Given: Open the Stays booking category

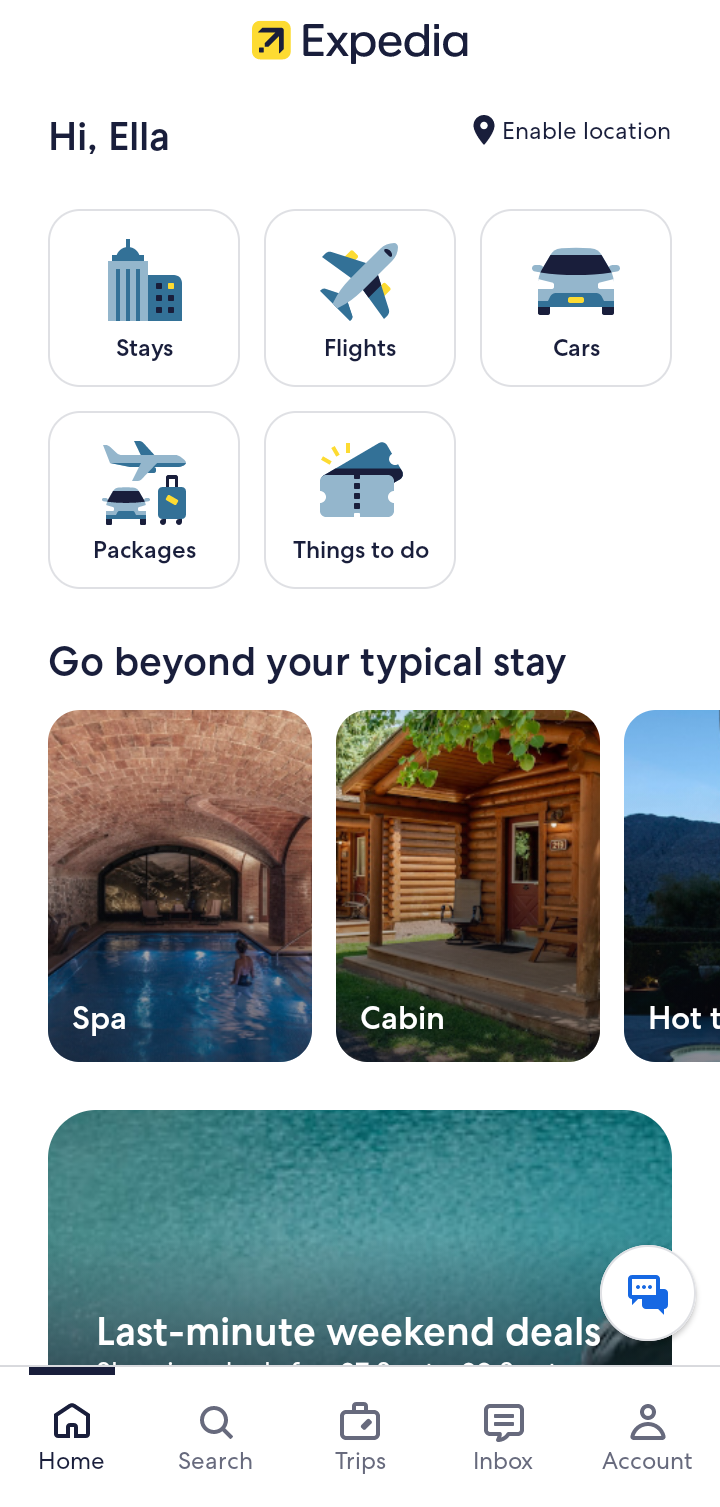Looking at the screenshot, I should pos(144,298).
